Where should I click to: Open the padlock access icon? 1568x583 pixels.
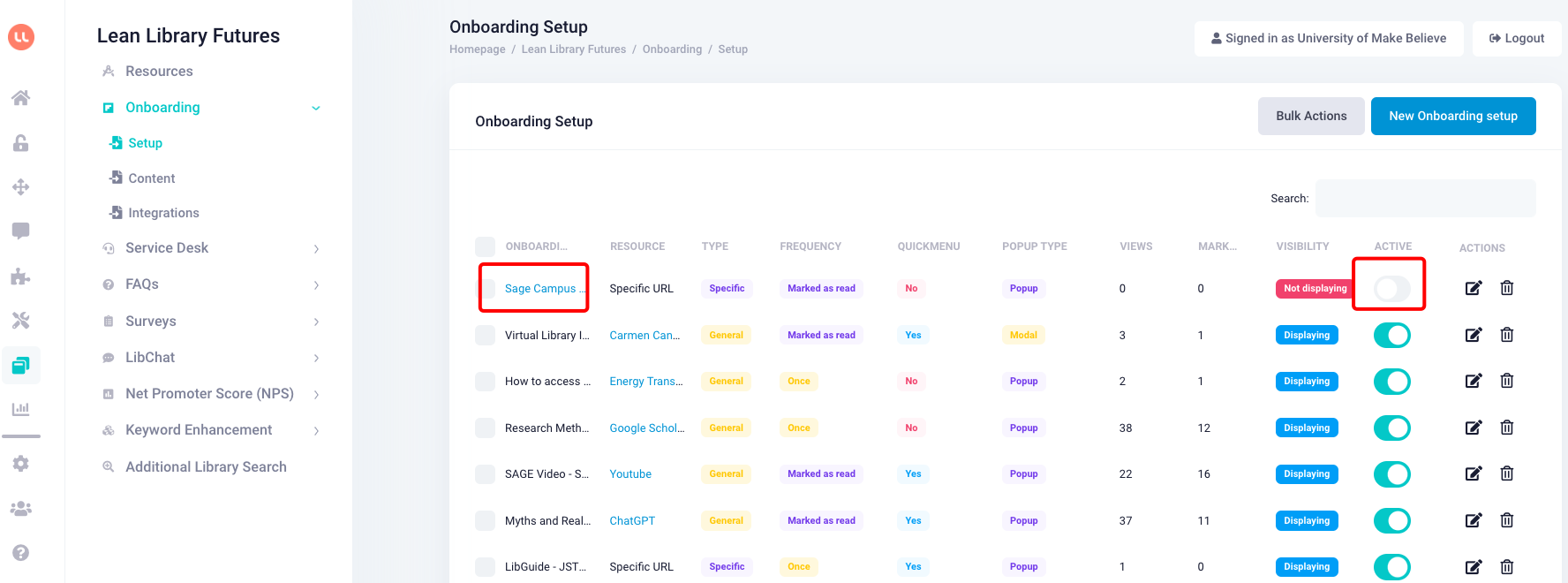pos(21,143)
